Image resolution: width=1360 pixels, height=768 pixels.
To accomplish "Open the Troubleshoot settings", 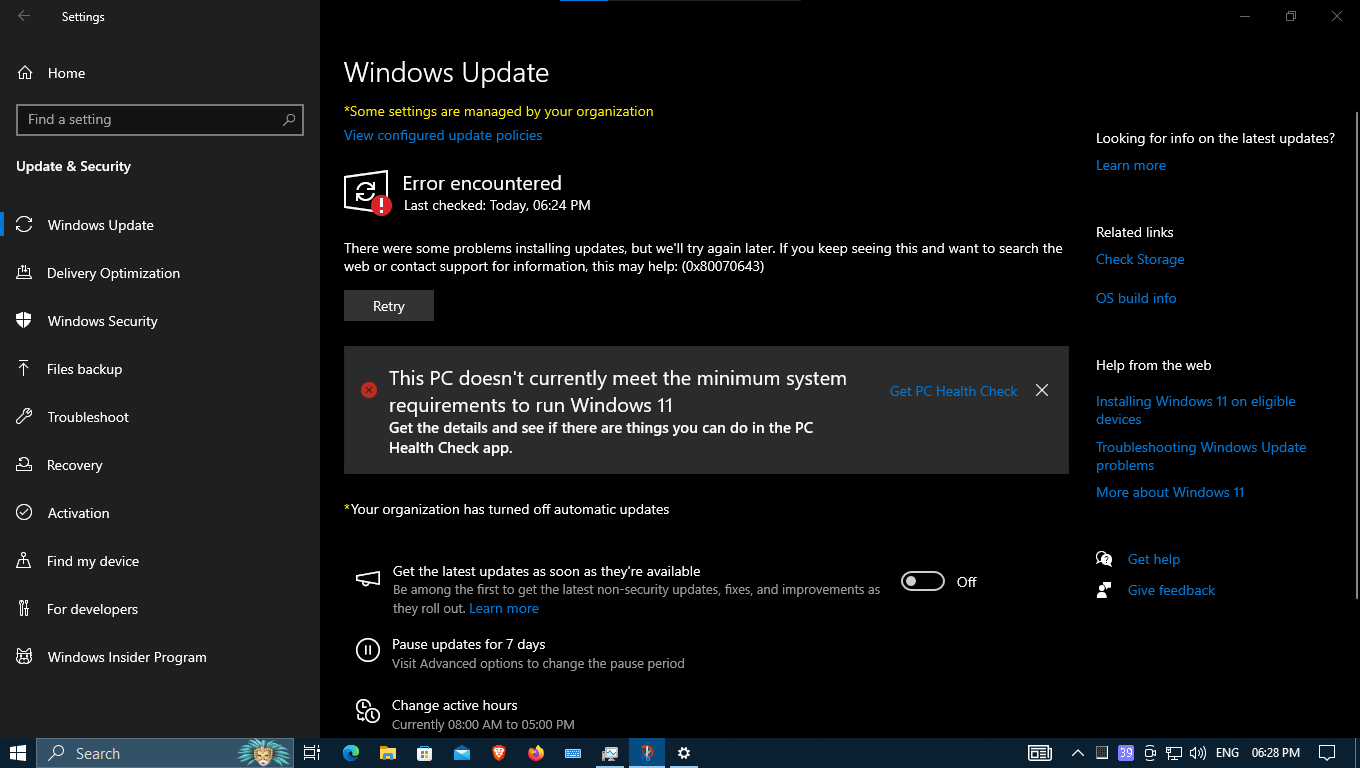I will [x=90, y=416].
